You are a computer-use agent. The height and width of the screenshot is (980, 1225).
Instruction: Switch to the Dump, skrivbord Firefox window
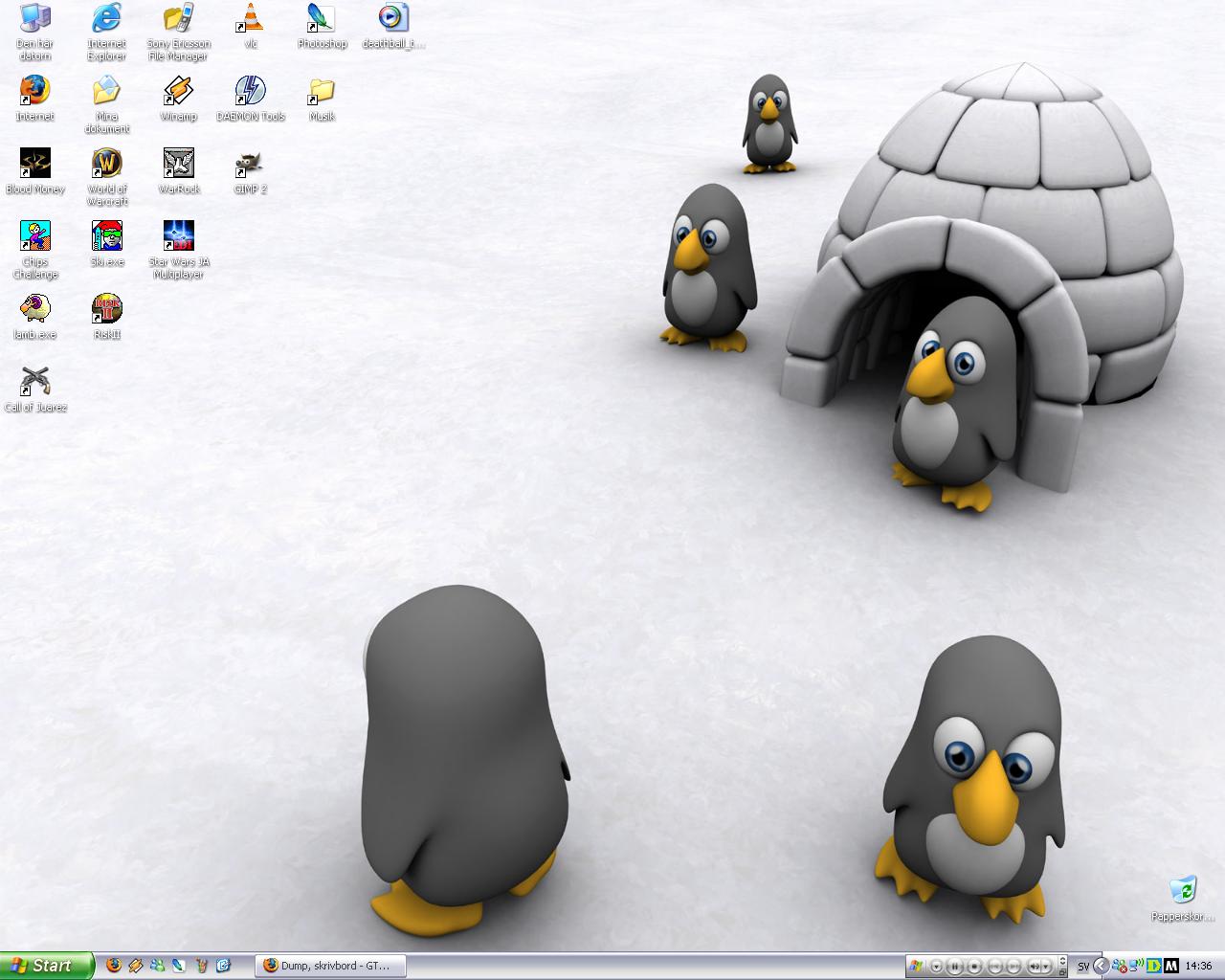[331, 966]
